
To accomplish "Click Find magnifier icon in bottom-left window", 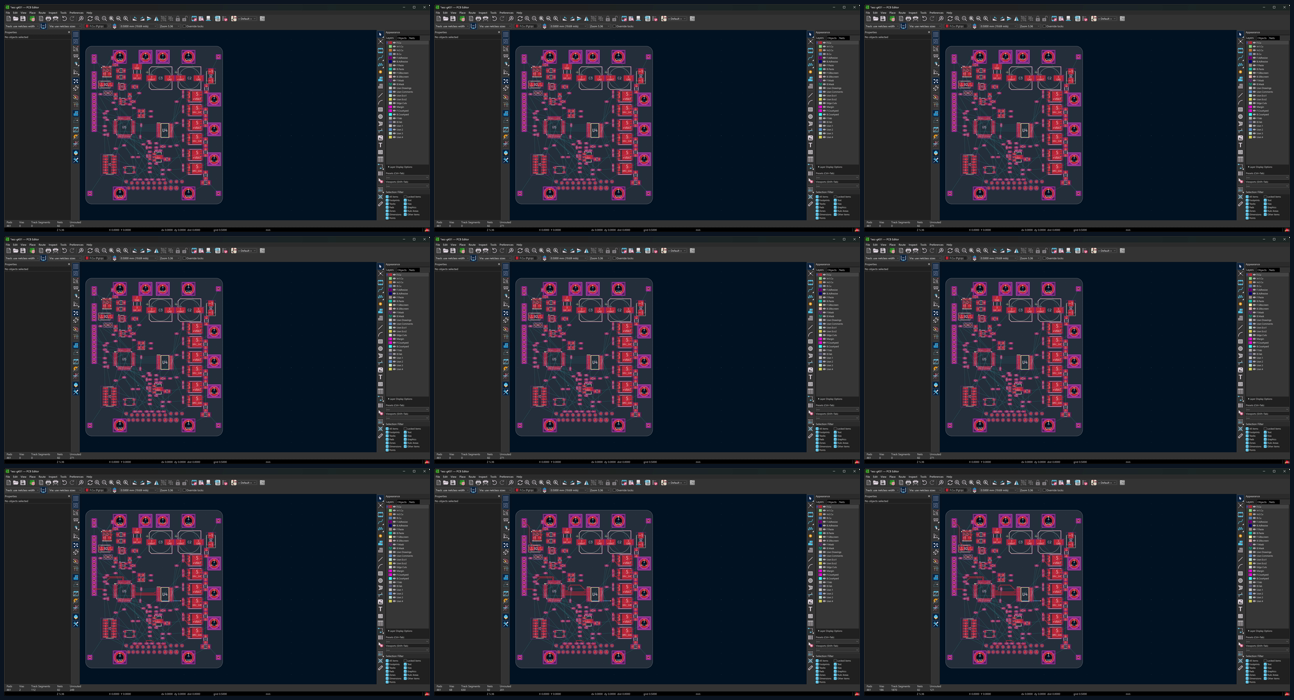I will 81,482.
